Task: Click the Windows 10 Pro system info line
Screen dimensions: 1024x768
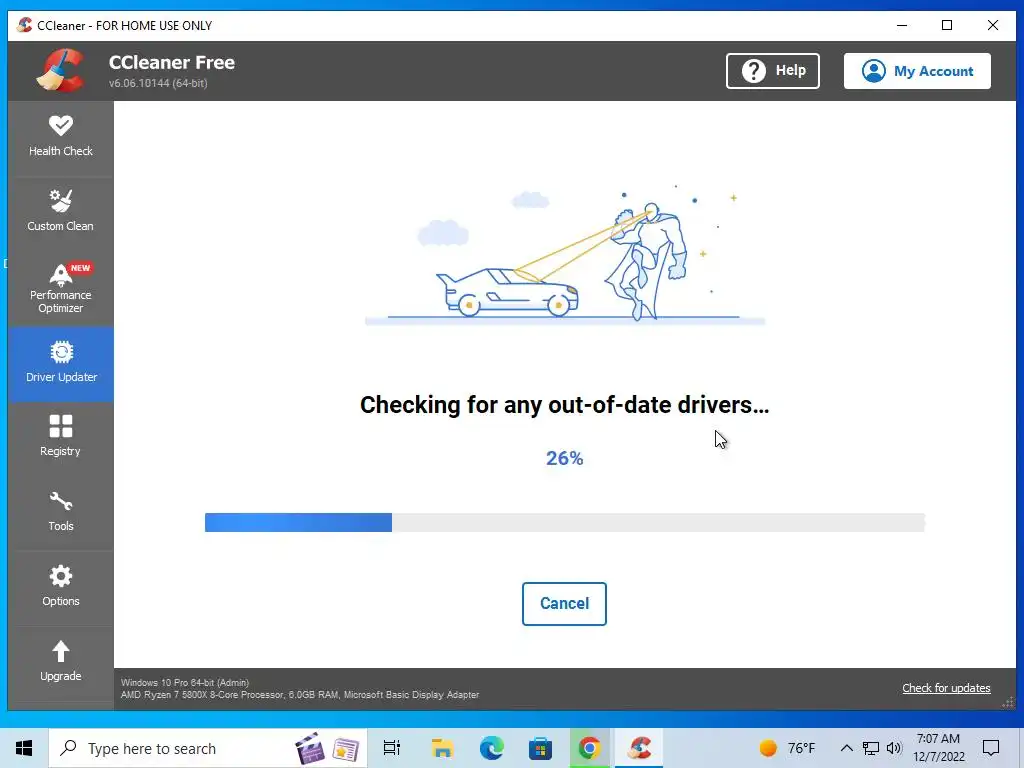Action: 185,682
